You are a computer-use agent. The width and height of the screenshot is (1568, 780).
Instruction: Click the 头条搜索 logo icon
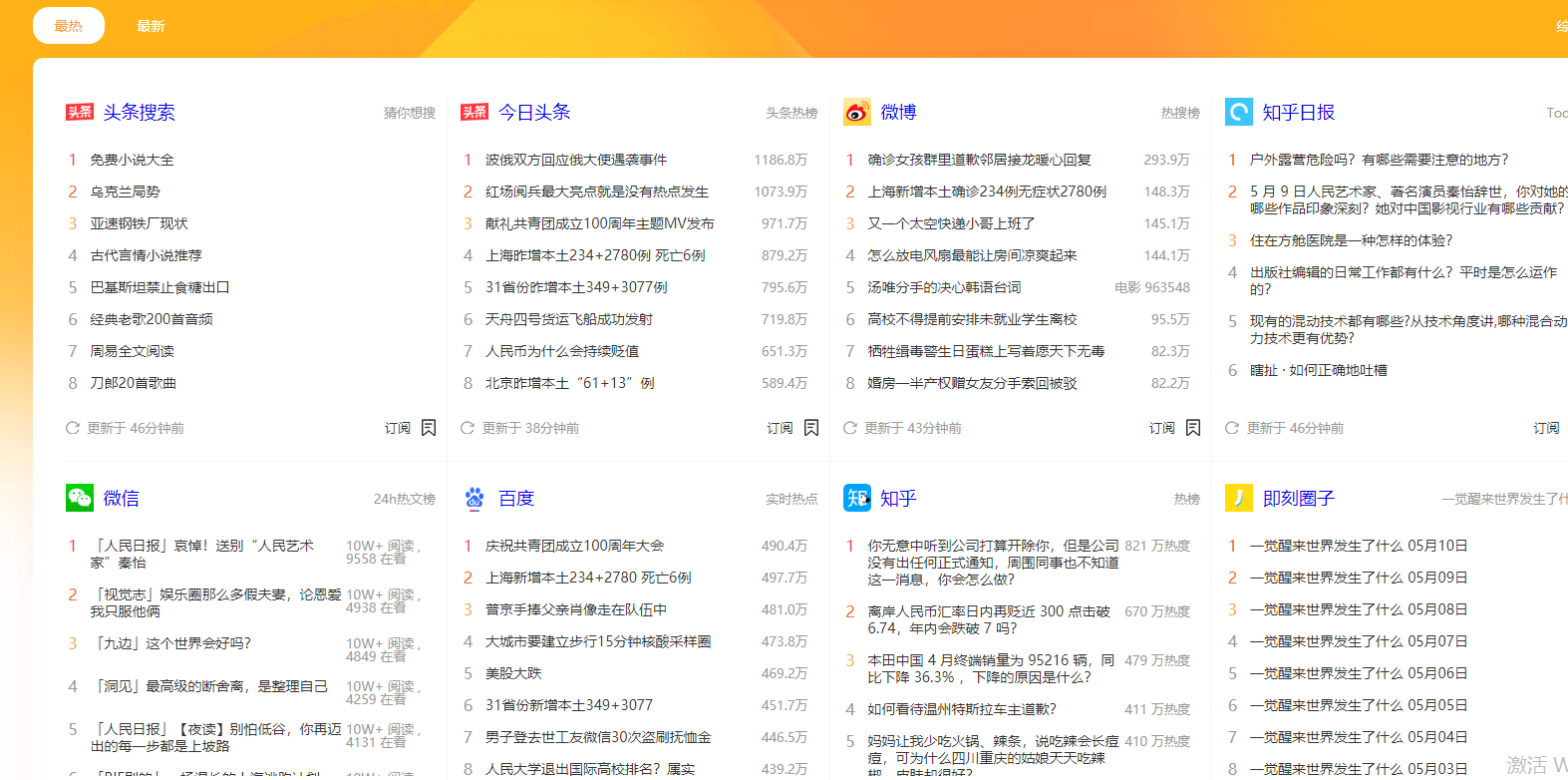pyautogui.click(x=80, y=112)
